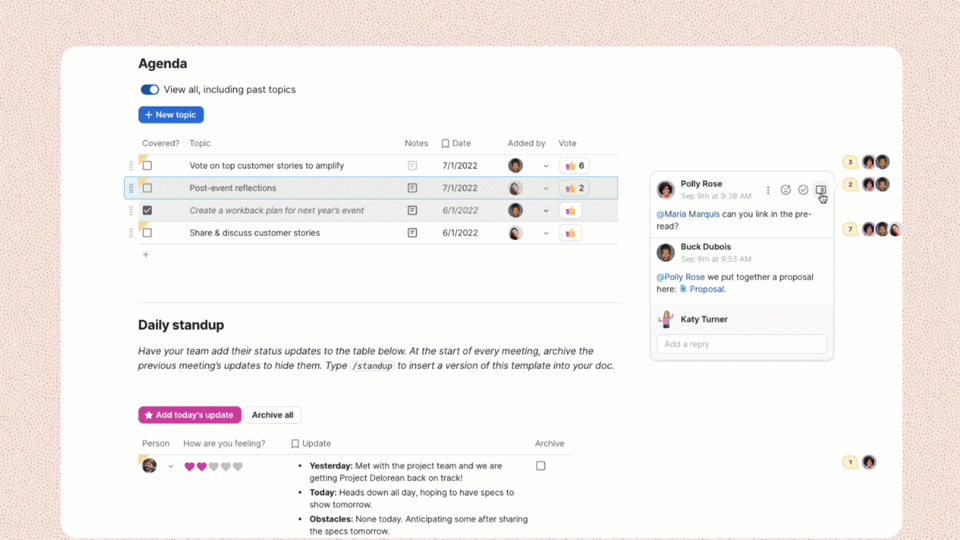The image size is (960, 540).
Task: Add a new row with the plus icon
Action: pos(146,255)
